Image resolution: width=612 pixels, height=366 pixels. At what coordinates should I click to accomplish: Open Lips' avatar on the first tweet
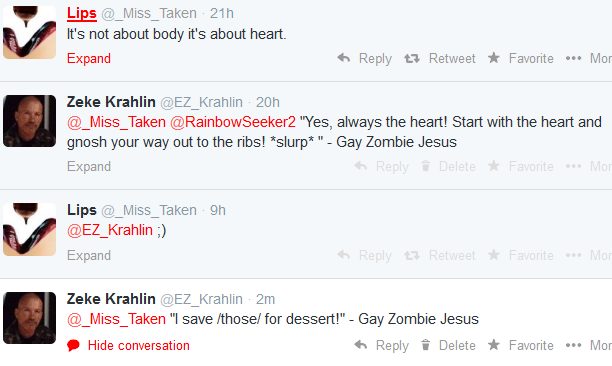point(30,32)
